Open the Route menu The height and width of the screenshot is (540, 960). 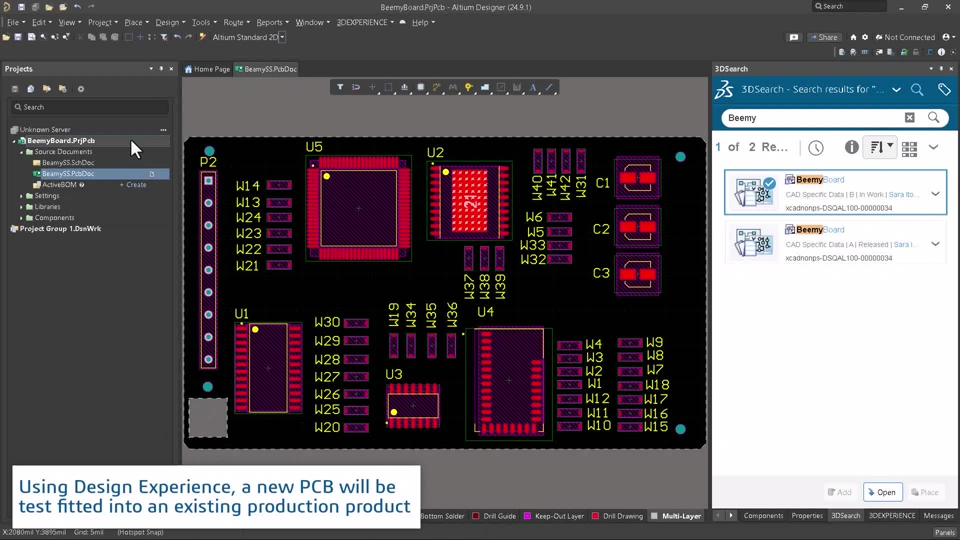[x=236, y=23]
